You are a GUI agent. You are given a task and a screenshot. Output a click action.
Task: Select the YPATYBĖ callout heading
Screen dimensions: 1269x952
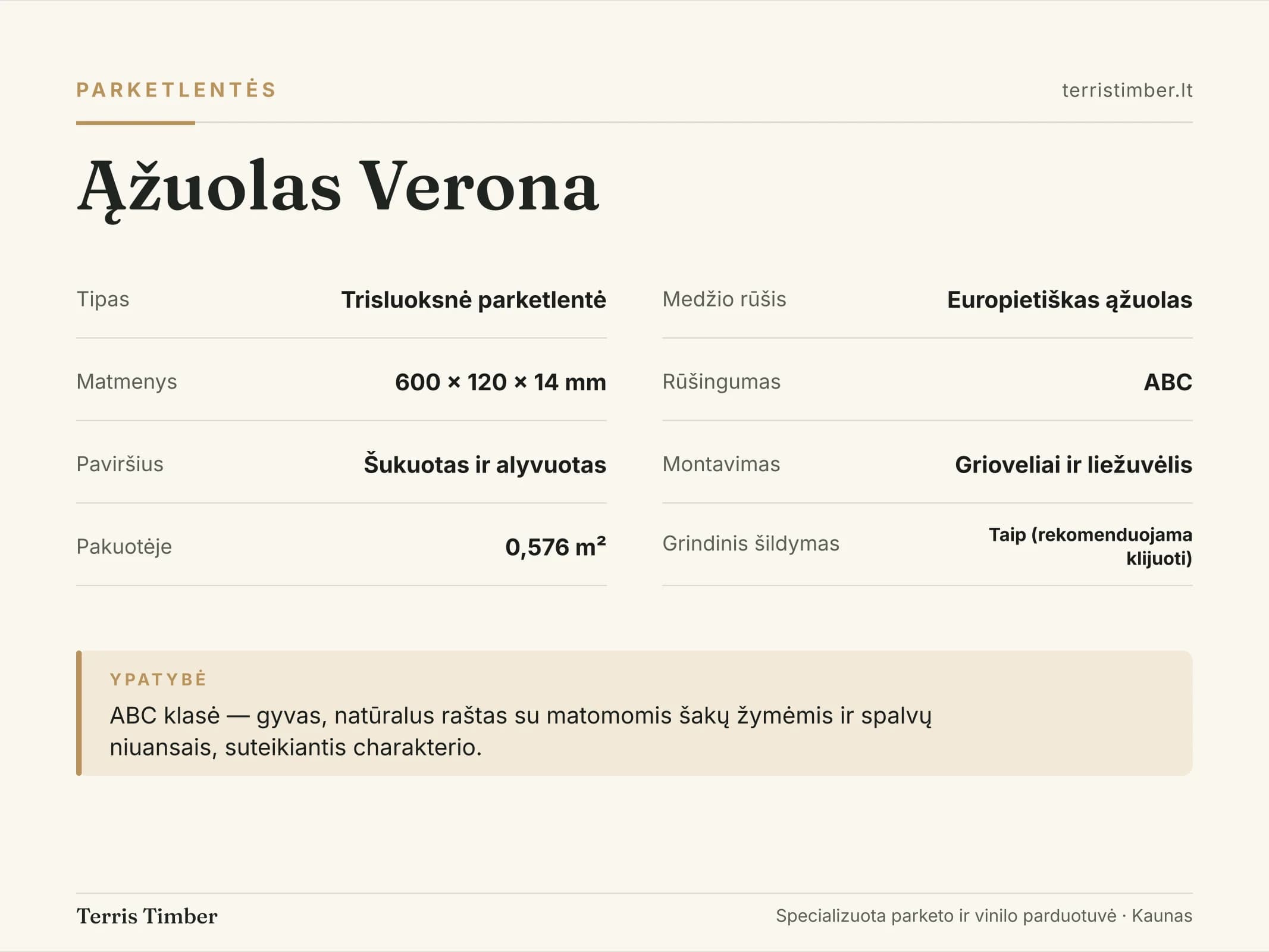click(x=158, y=679)
